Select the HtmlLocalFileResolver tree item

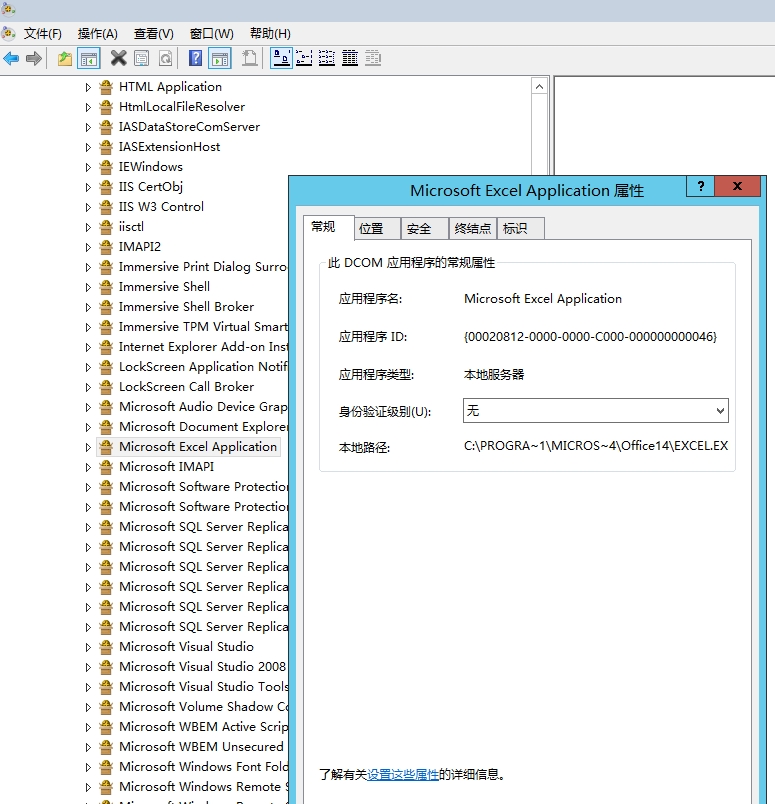(182, 107)
